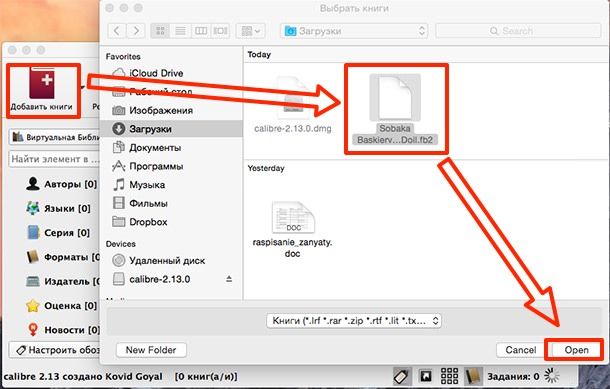Image resolution: width=610 pixels, height=389 pixels.
Task: Create a New Folder
Action: point(151,350)
